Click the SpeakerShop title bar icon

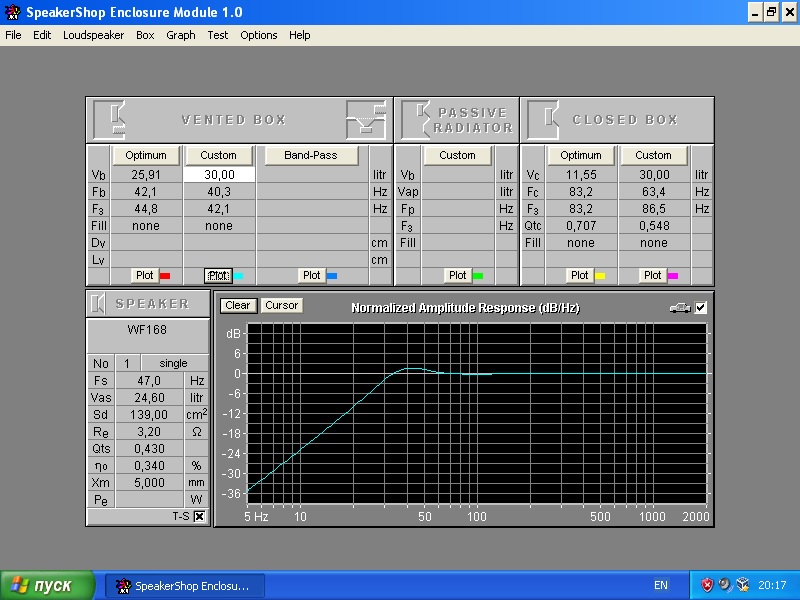10,12
